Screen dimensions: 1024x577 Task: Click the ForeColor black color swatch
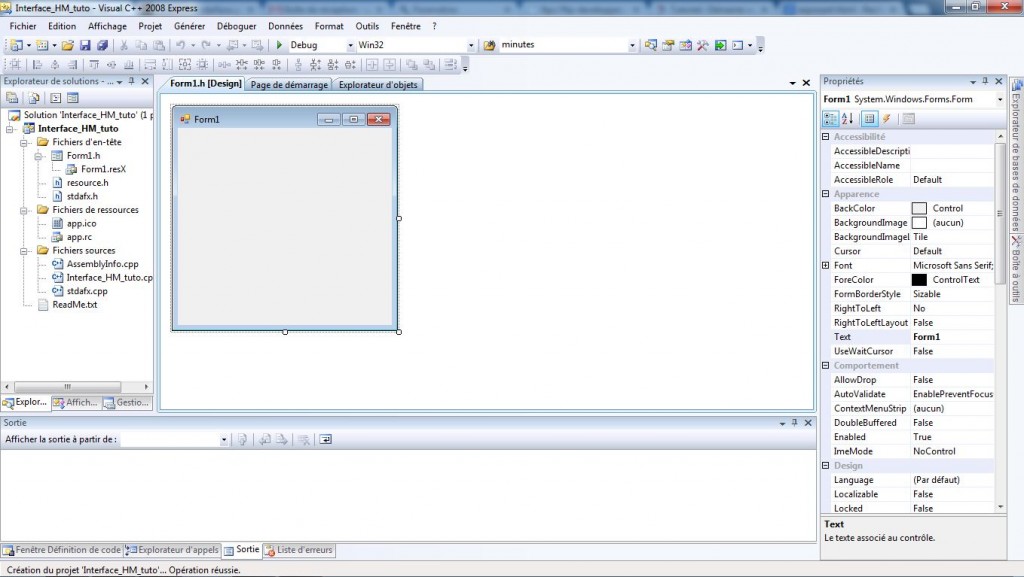919,280
